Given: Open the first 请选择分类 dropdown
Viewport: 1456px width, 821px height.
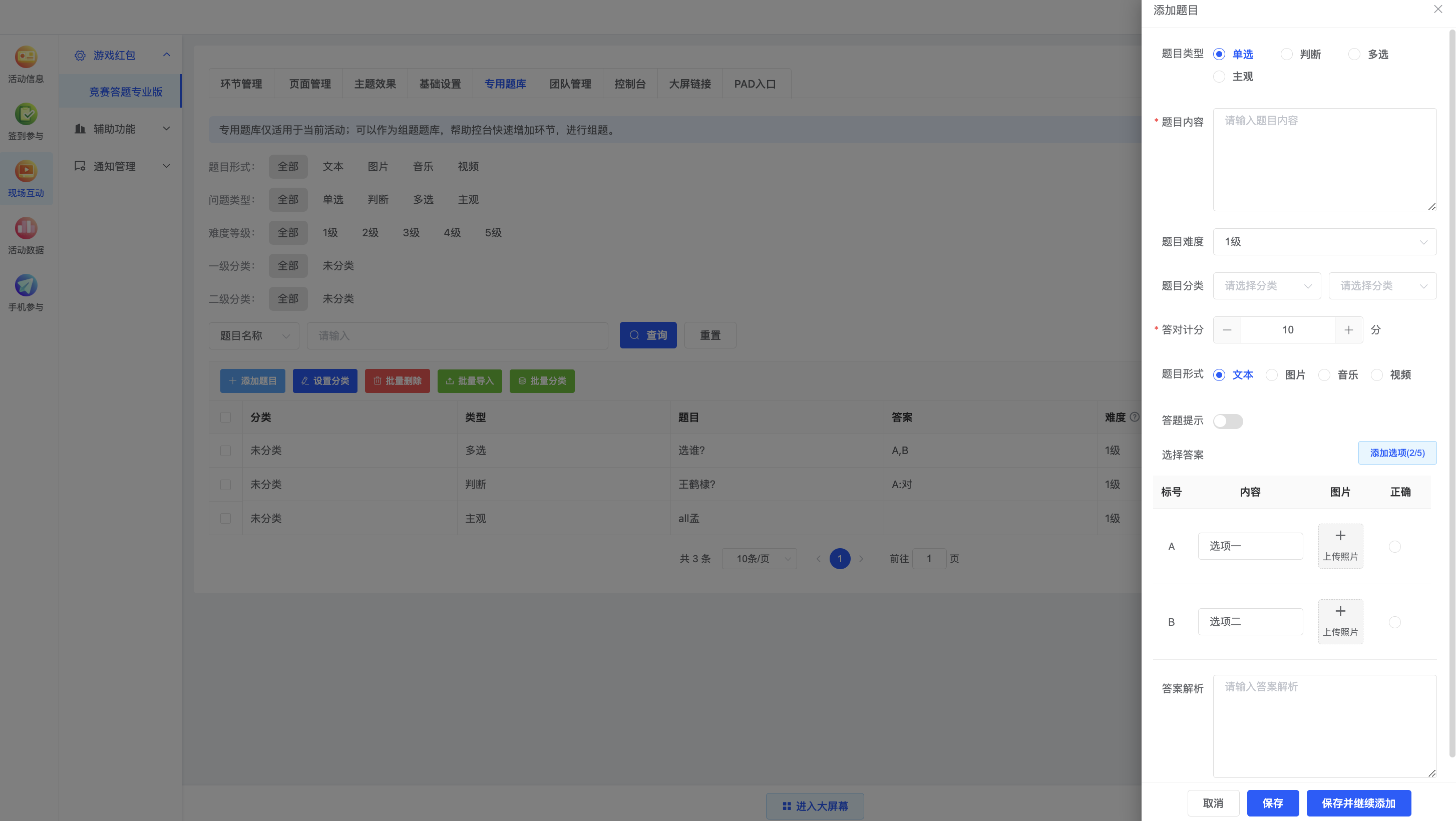Looking at the screenshot, I should [x=1266, y=286].
